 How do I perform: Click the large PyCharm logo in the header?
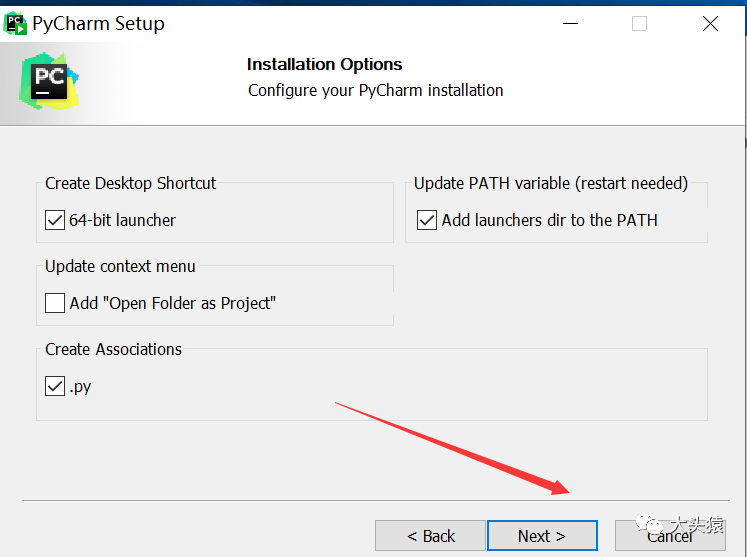pos(49,81)
